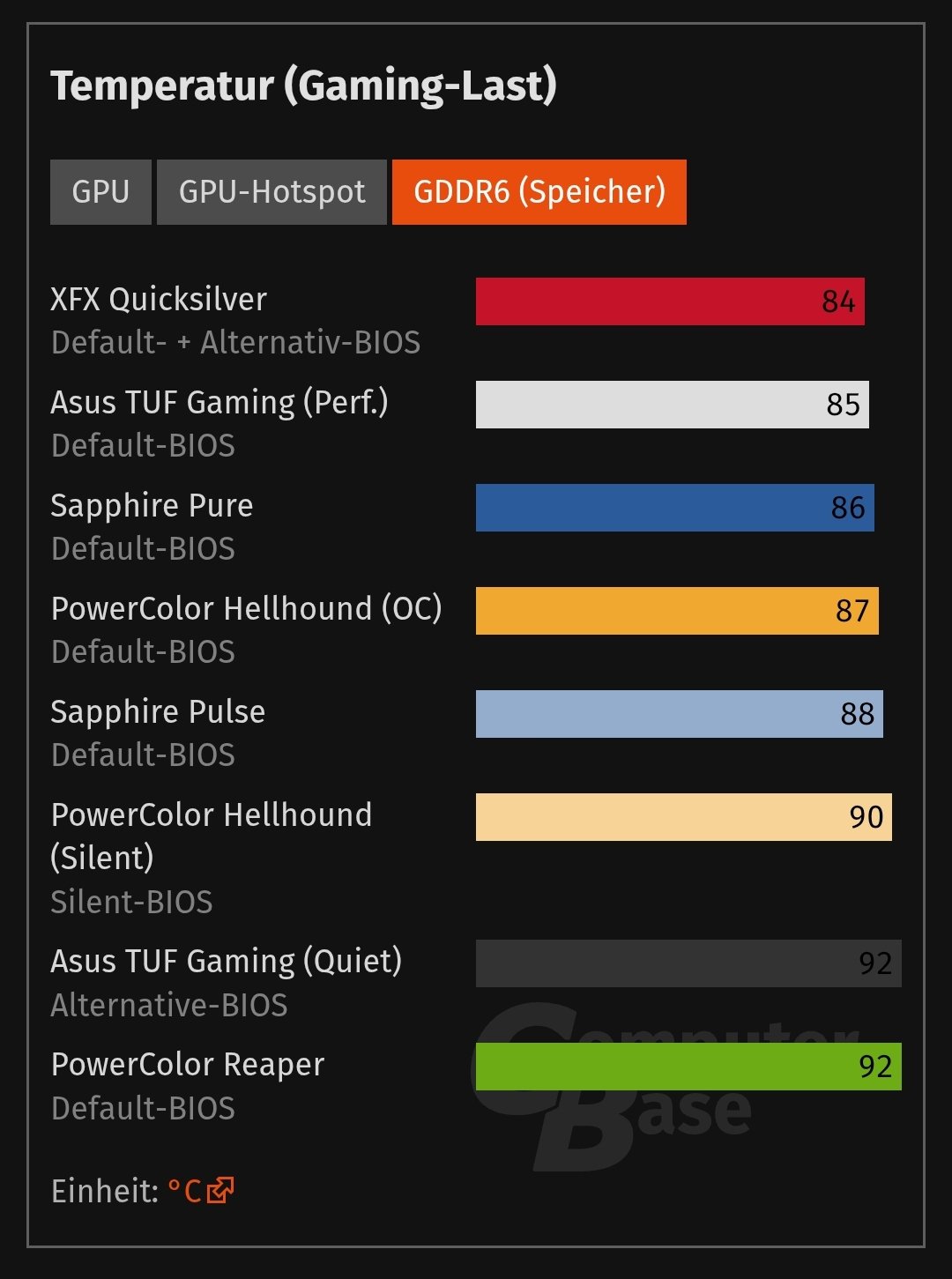Select the XFX Quicksilver label
The width and height of the screenshot is (952, 1279).
click(159, 300)
